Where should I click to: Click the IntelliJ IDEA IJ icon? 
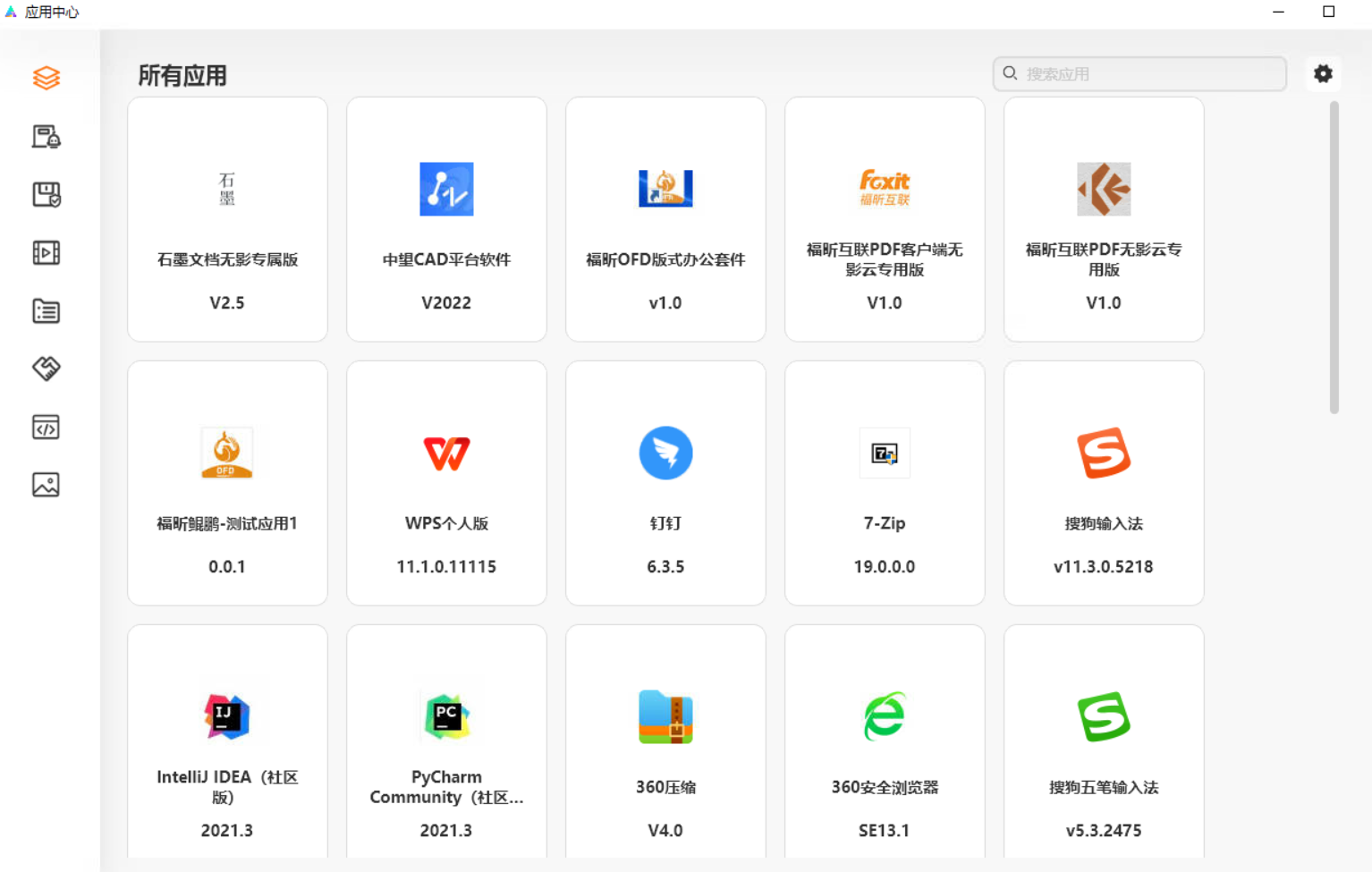pyautogui.click(x=227, y=716)
